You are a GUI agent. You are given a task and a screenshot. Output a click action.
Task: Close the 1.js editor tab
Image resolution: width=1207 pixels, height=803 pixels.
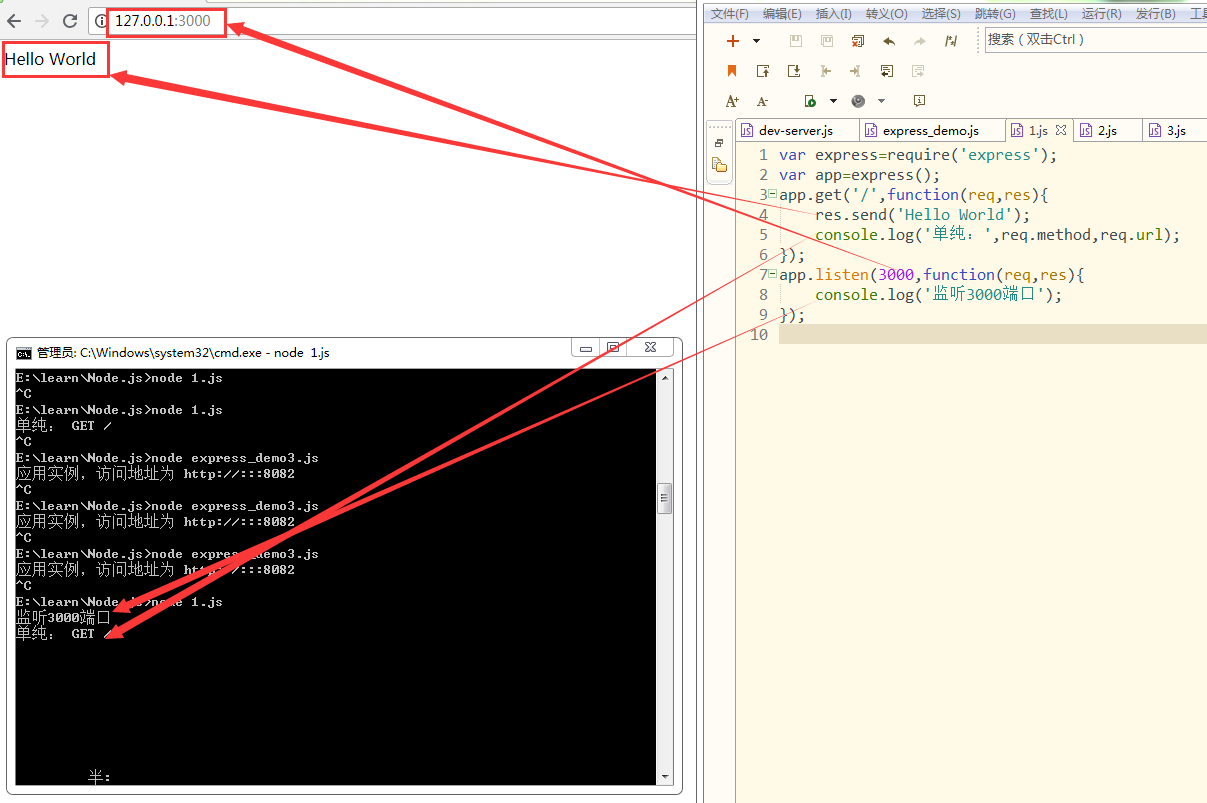pos(1061,130)
